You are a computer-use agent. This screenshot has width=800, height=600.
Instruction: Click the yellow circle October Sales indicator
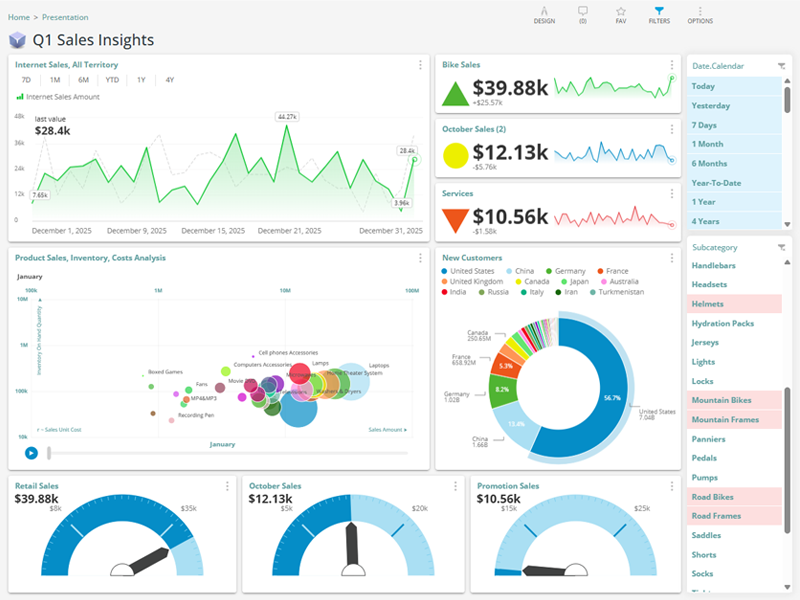455,156
